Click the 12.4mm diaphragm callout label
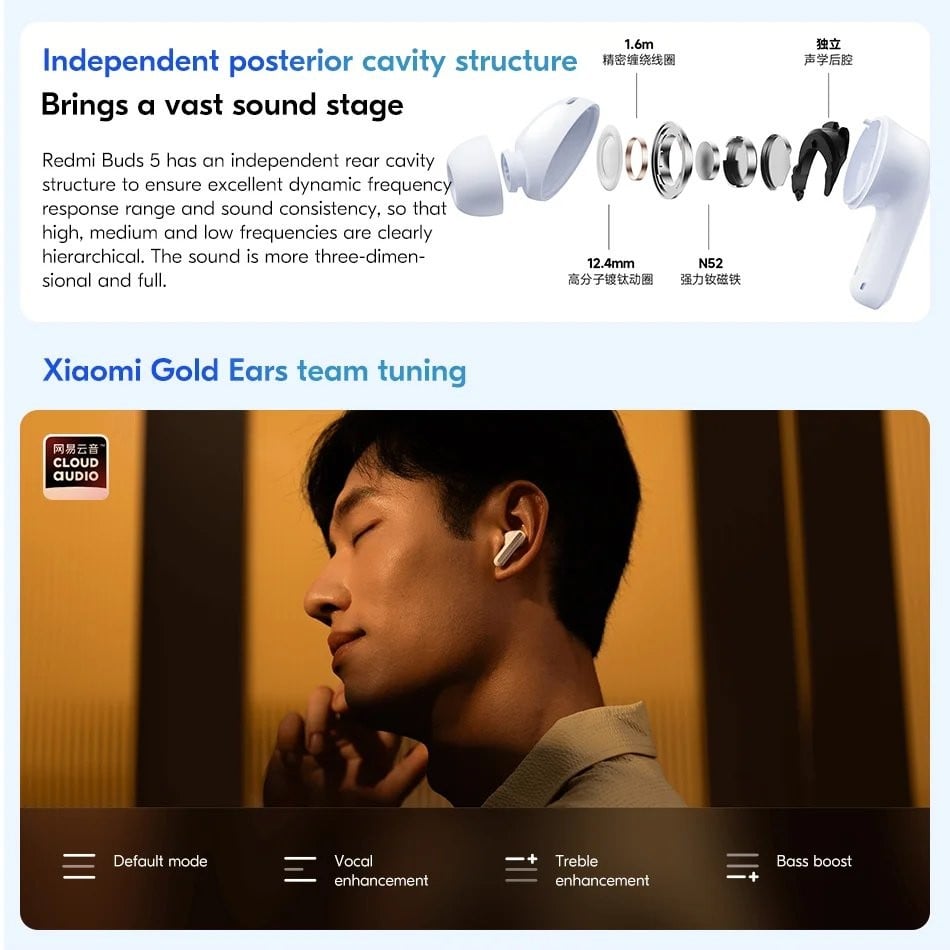This screenshot has width=950, height=950. [611, 271]
